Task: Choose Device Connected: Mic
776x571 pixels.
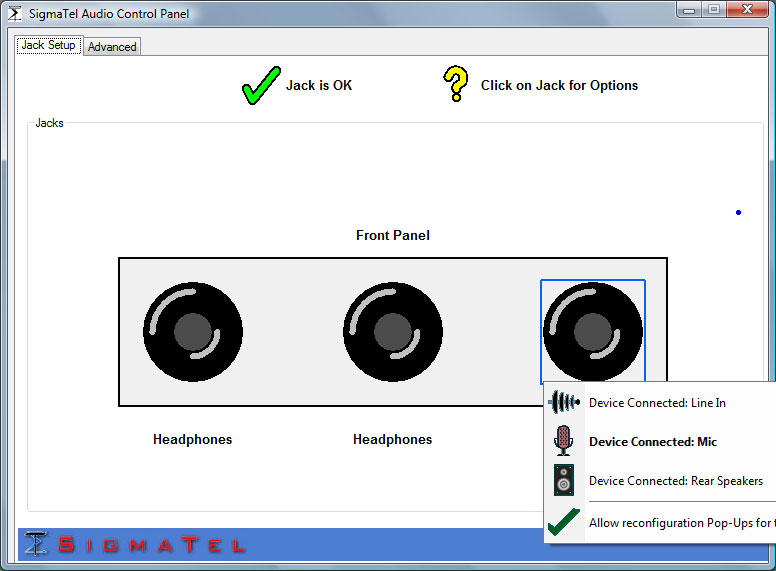Action: 660,441
